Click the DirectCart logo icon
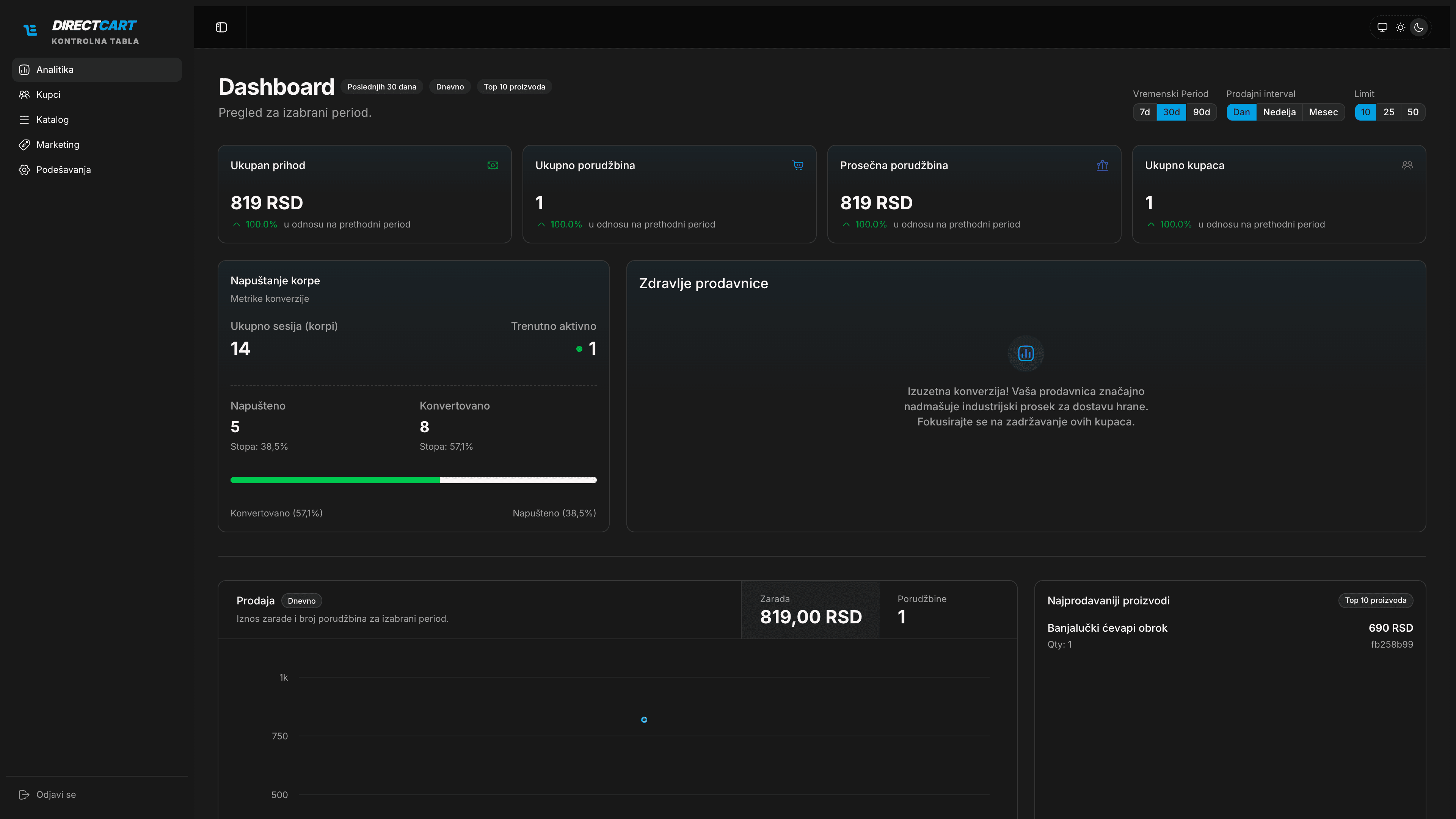The width and height of the screenshot is (1456, 819). point(30,30)
